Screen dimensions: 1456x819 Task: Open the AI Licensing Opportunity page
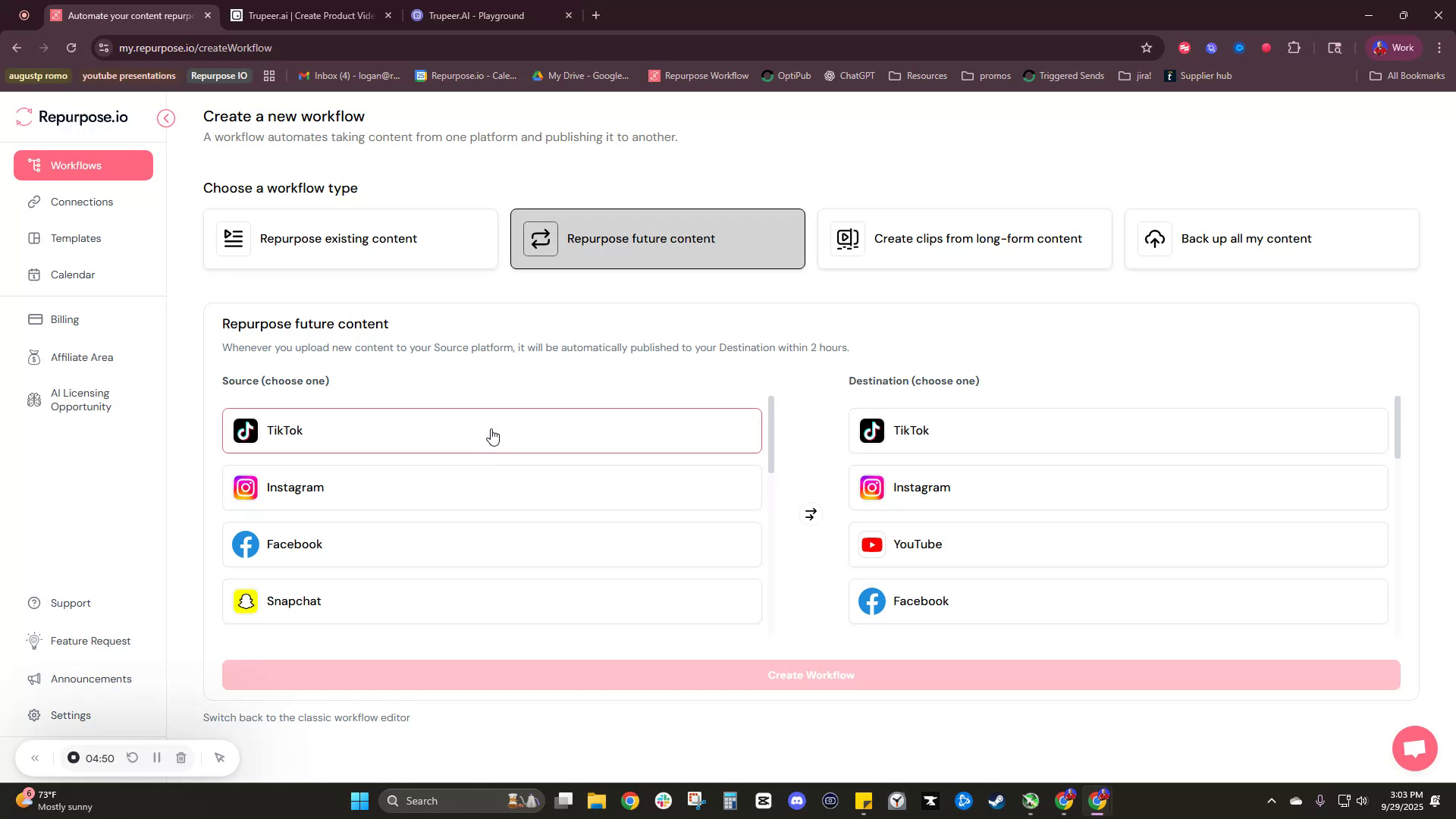pyautogui.click(x=80, y=400)
